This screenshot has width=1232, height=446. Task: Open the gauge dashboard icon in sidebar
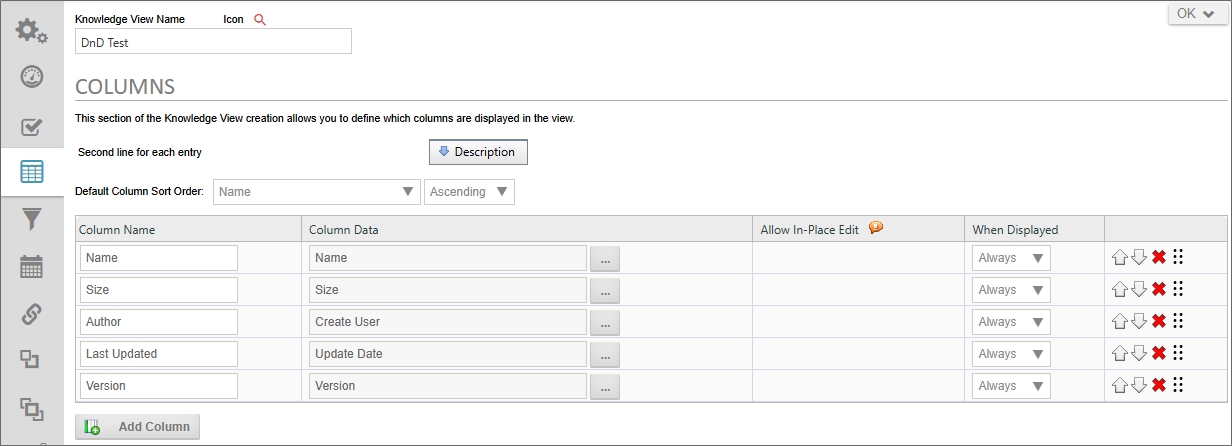pos(31,77)
